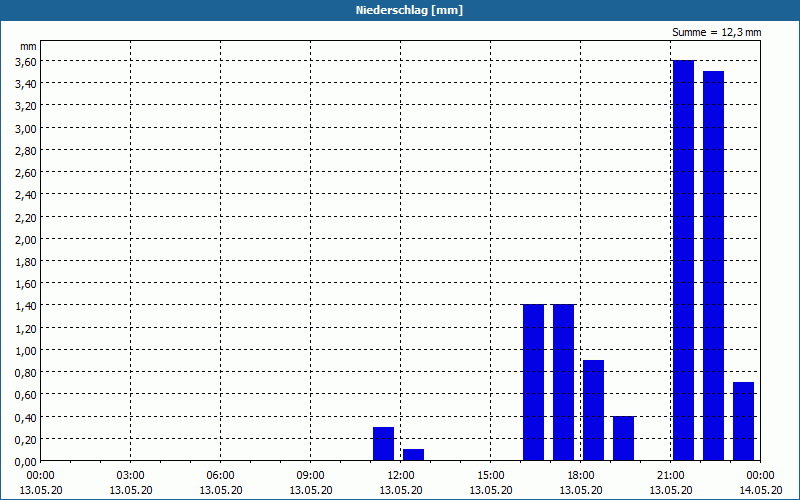
Task: Pick the y-axis label '2,60'
Action: 26,172
